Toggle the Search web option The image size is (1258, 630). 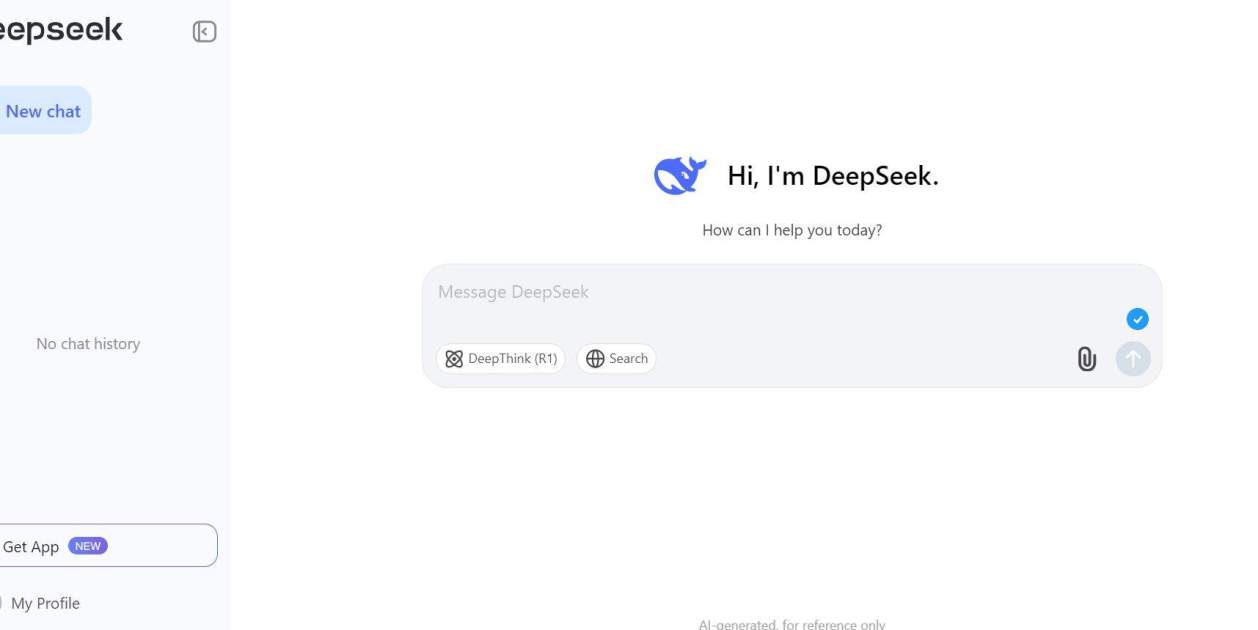click(x=616, y=359)
